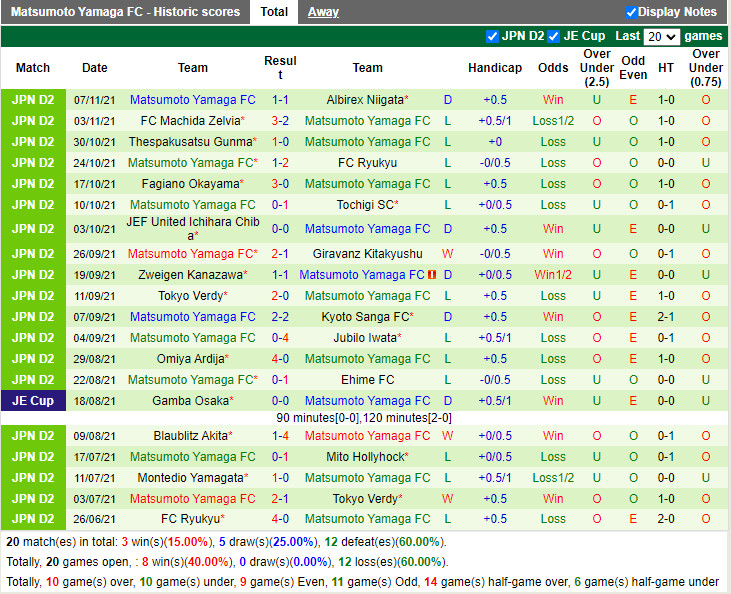Viewport: 731px width, 594px height.
Task: Open Jubilo Iwata team link
Action: click(x=365, y=338)
